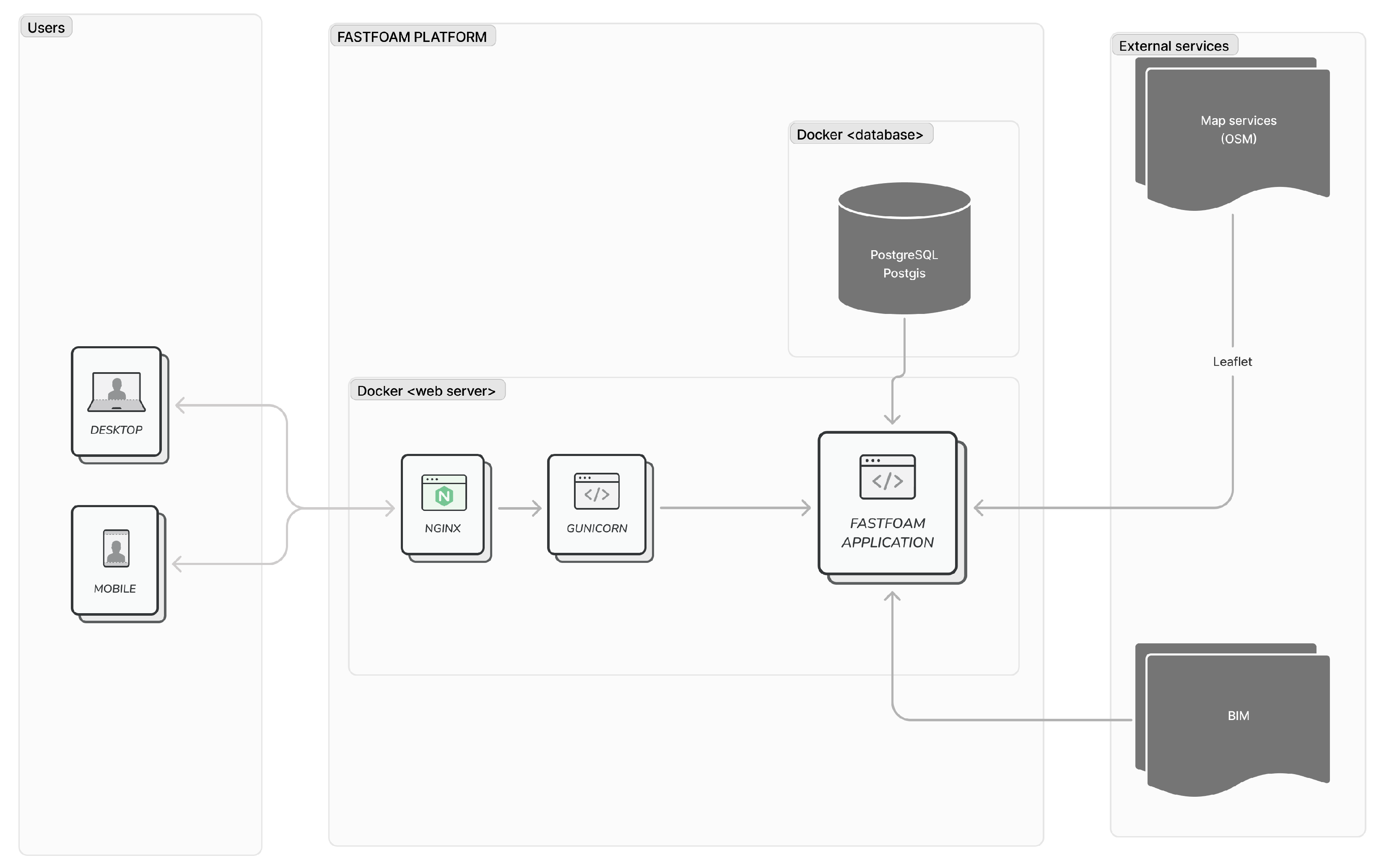Click the Gunicorn code window icon
The width and height of the screenshot is (1384, 868).
coord(597,491)
